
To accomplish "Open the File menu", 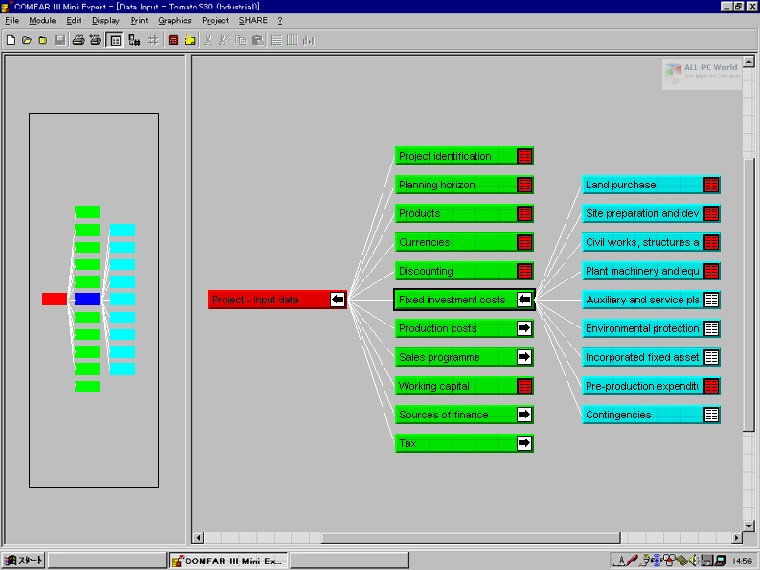I will [x=12, y=20].
